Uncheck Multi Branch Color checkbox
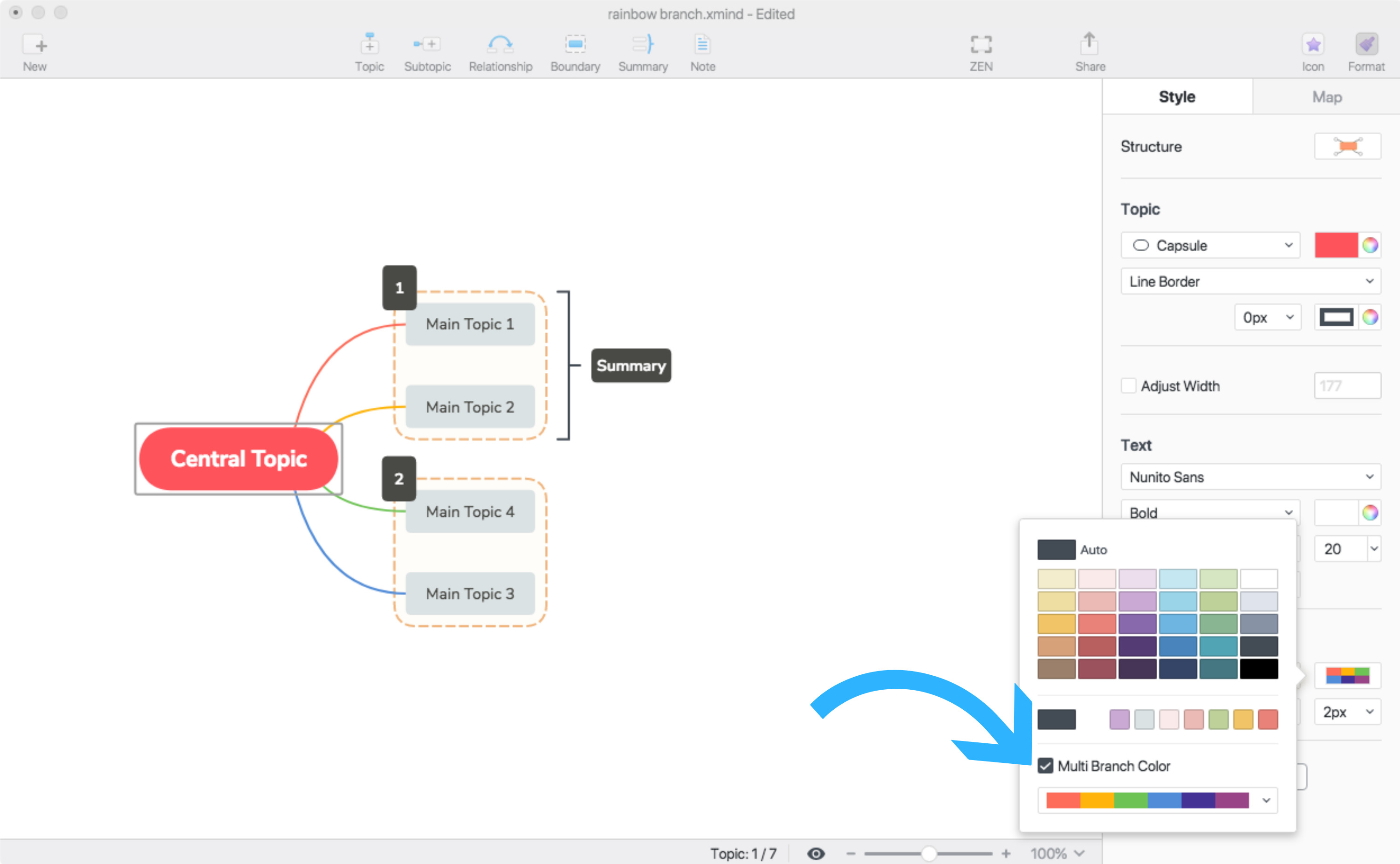 [x=1045, y=766]
